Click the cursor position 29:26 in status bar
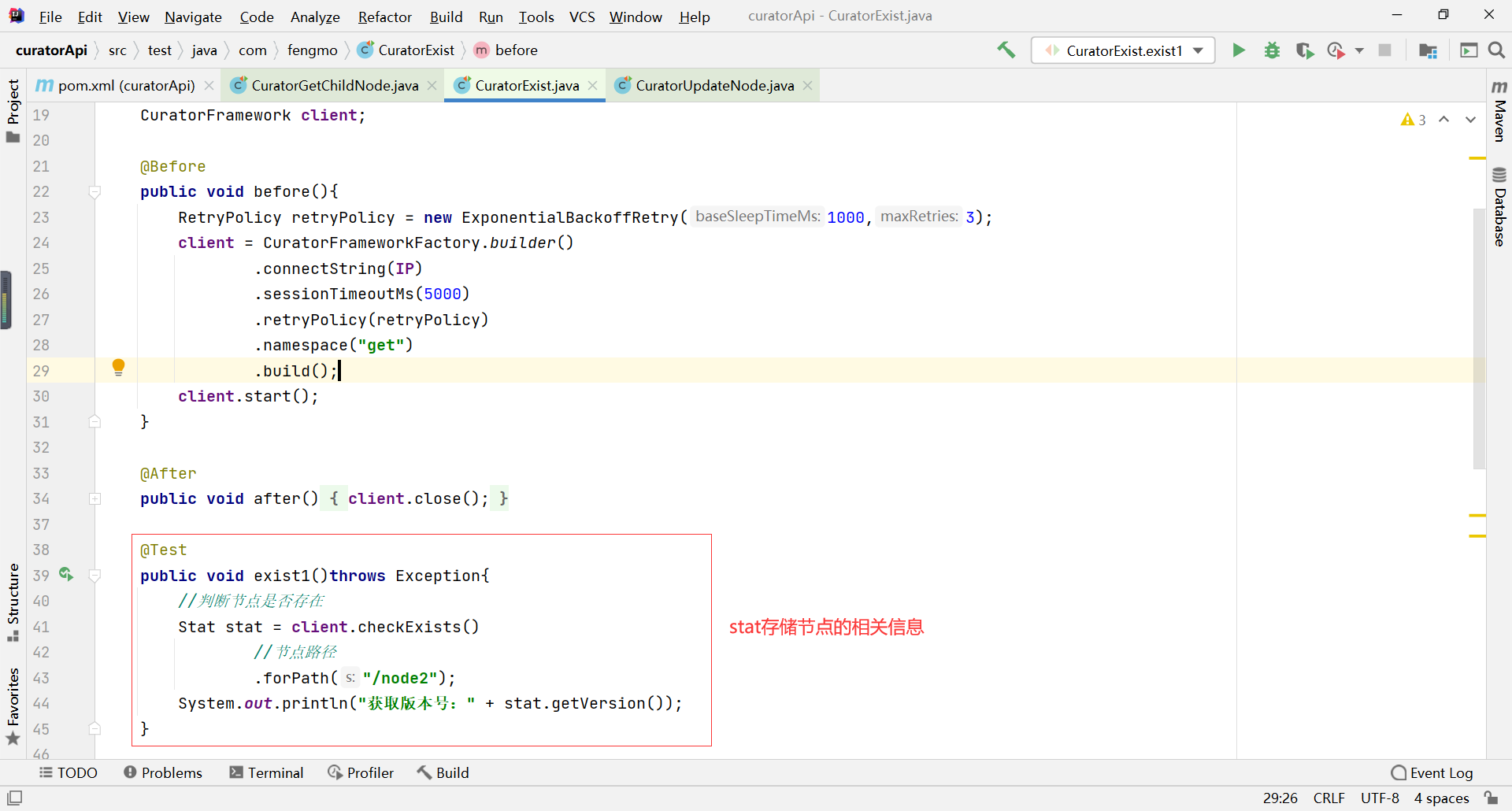 tap(1280, 798)
